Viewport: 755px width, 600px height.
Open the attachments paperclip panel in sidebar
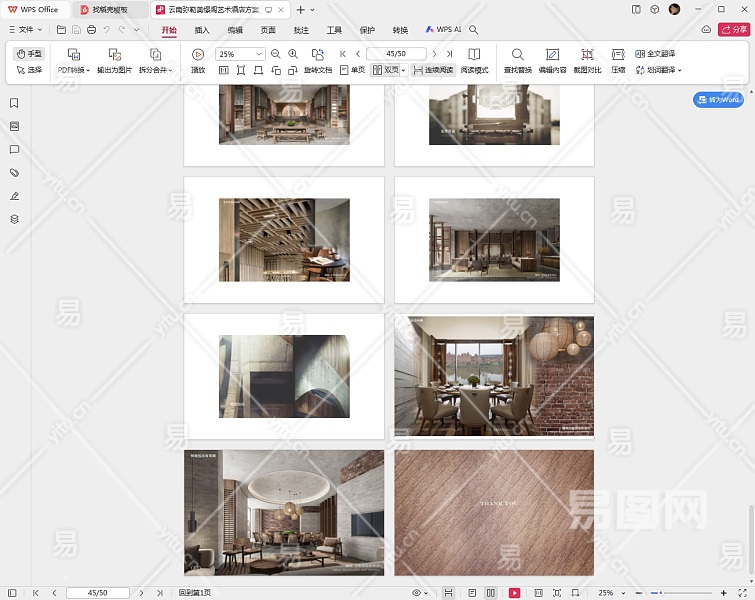pos(14,173)
